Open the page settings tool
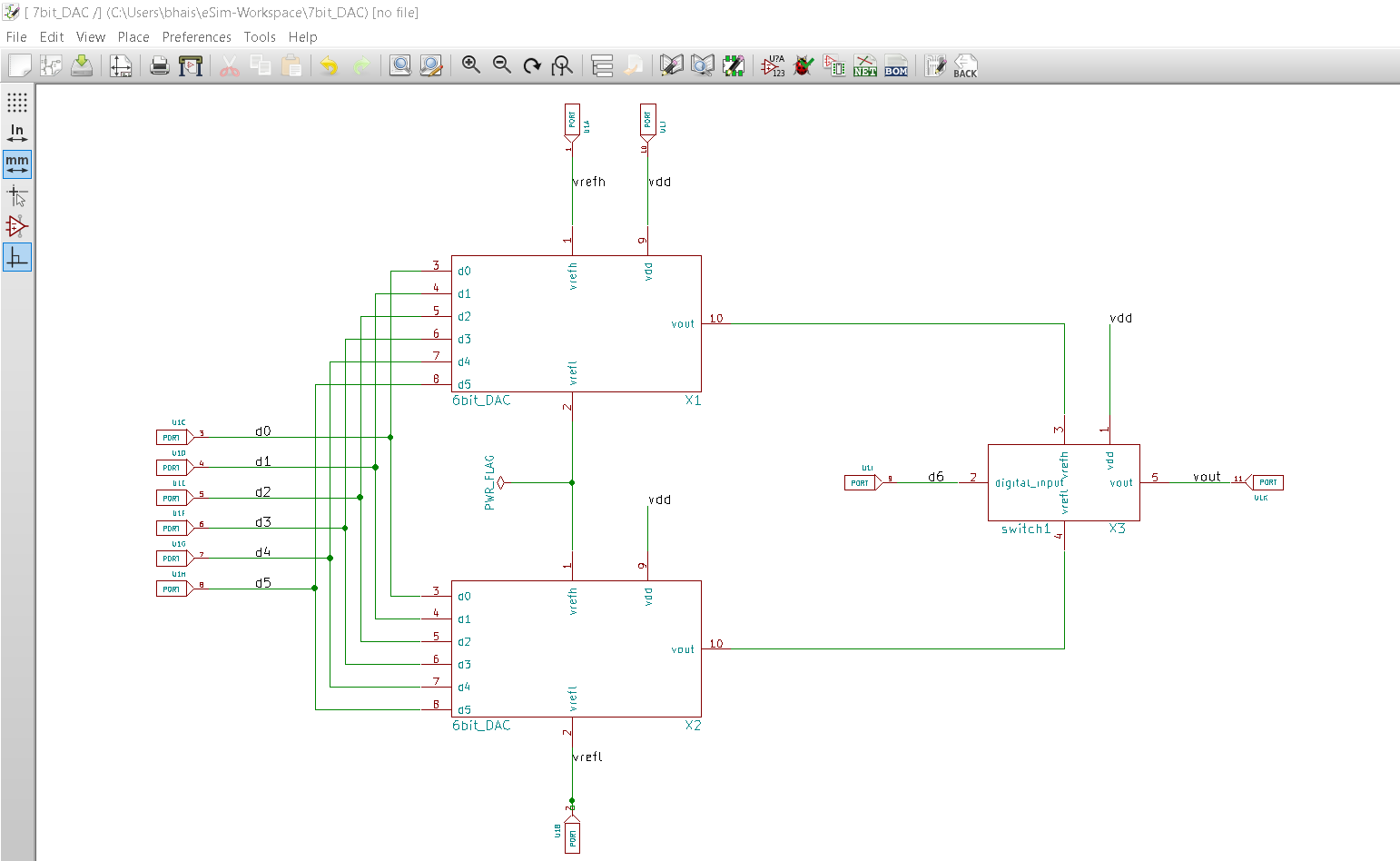Screen dimensions: 1400x861 click(121, 64)
